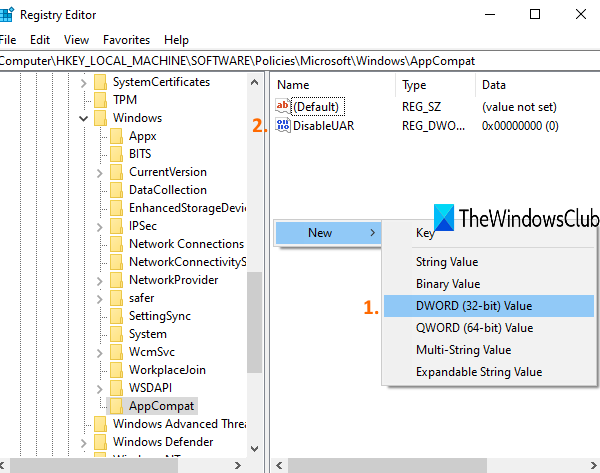Expand the NetworkProvider key
The width and height of the screenshot is (600, 473).
[99, 281]
